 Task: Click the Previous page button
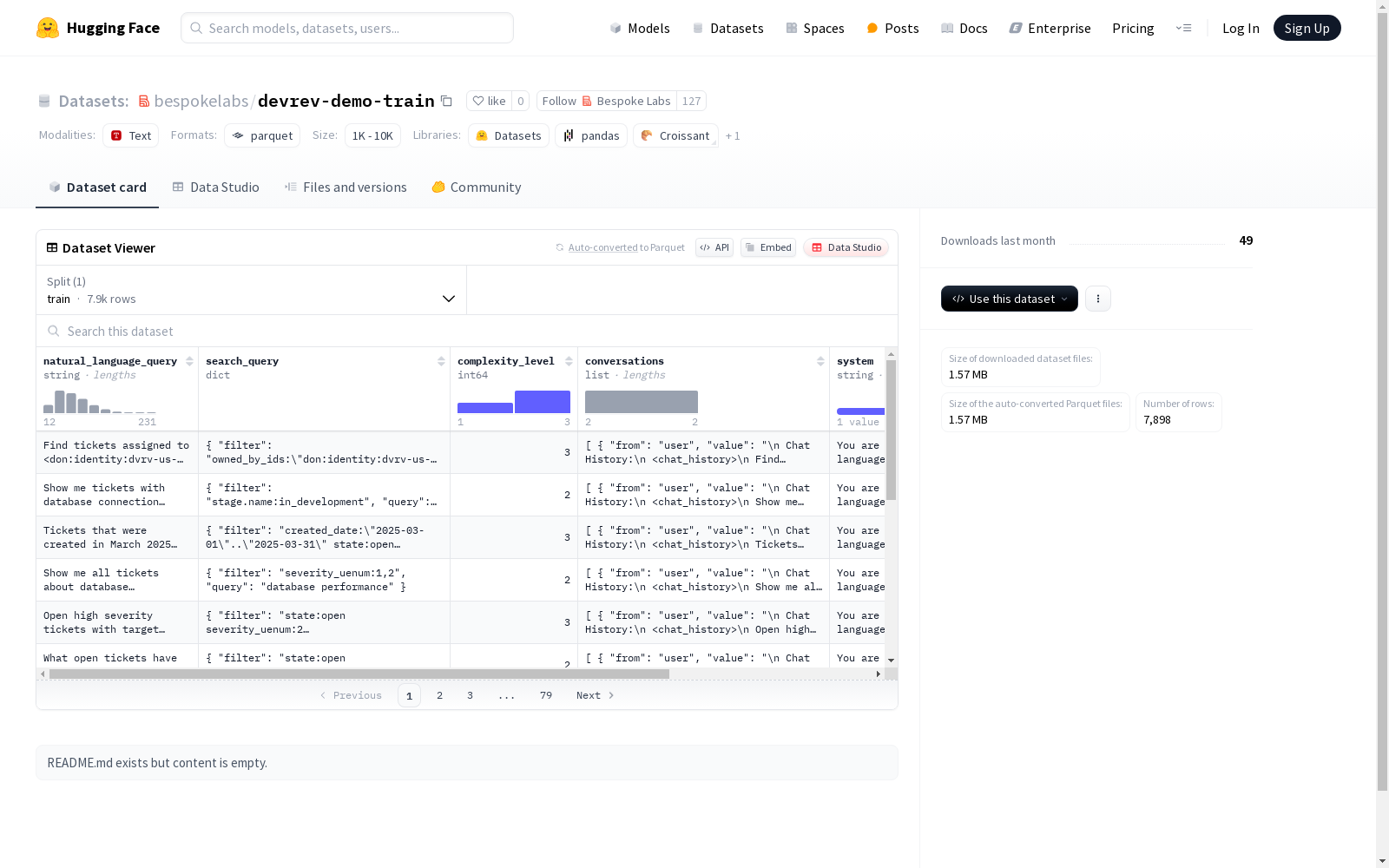point(351,695)
